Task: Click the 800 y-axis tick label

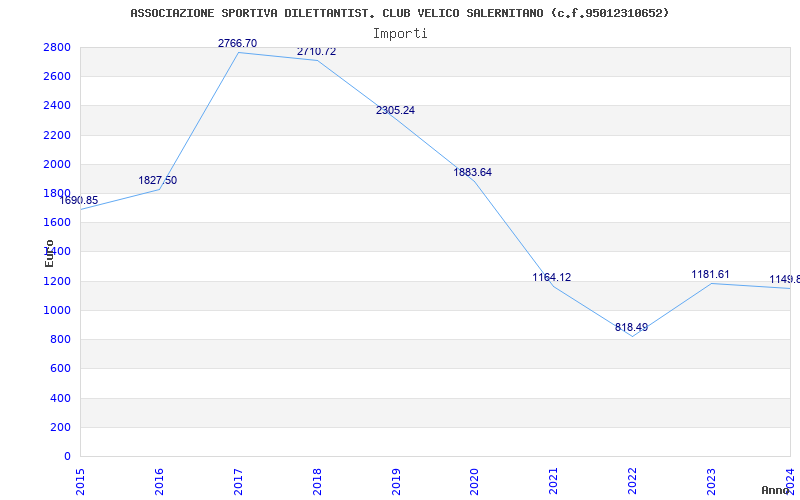Action: (61, 340)
